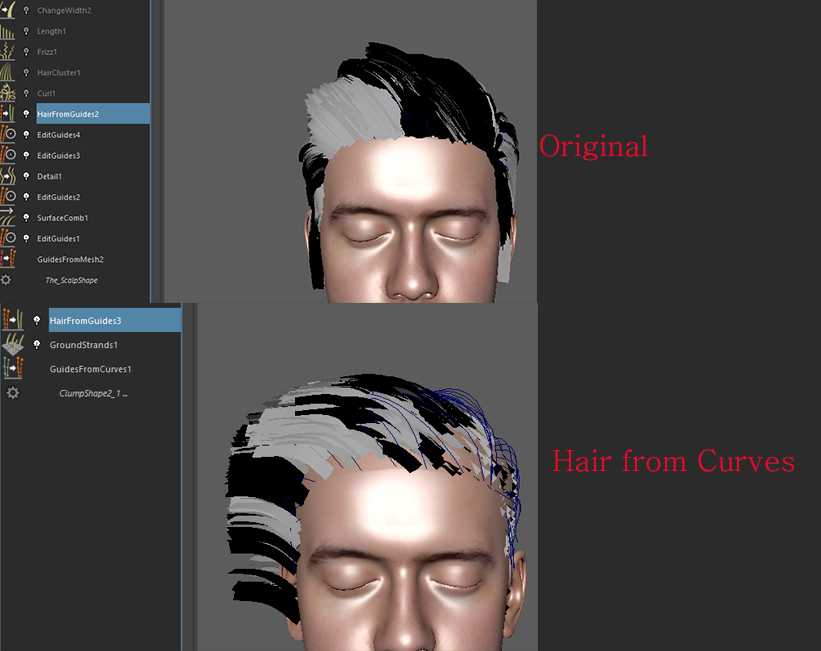Click the Detail1 operator icon

(x=8, y=176)
